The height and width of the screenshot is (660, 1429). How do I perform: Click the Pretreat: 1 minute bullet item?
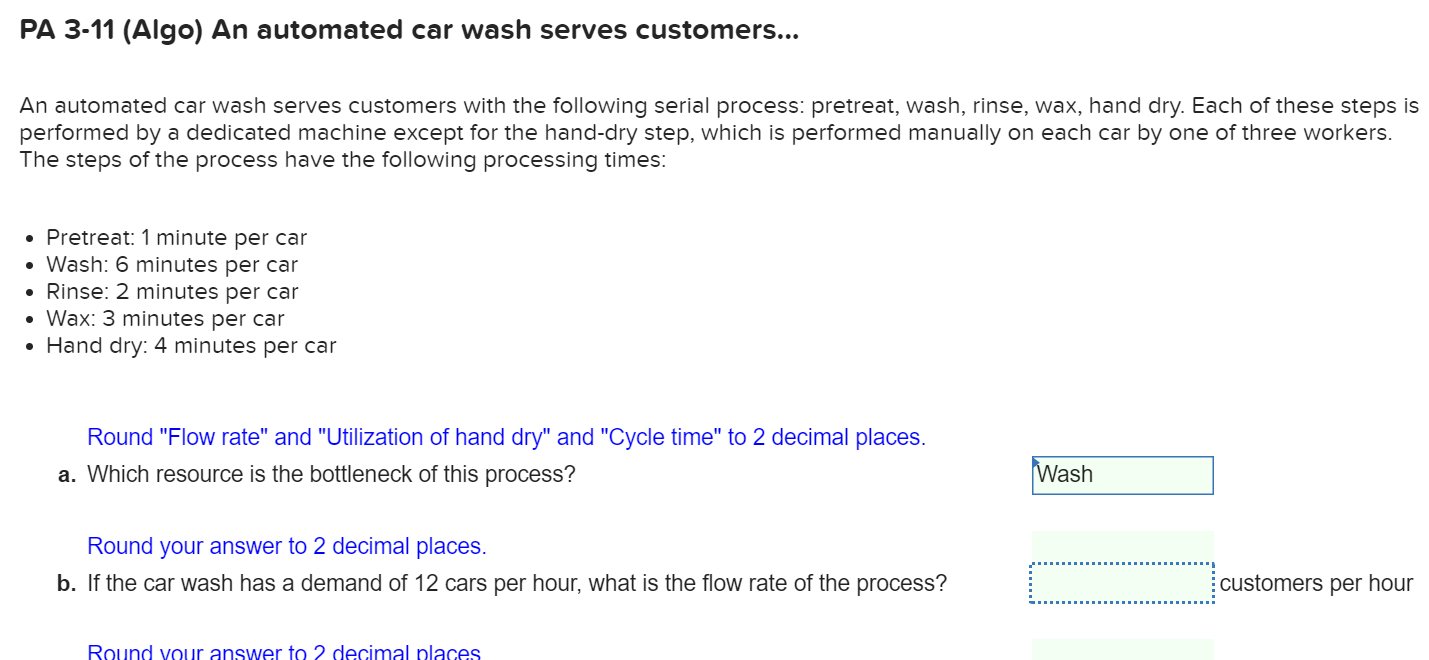(175, 237)
